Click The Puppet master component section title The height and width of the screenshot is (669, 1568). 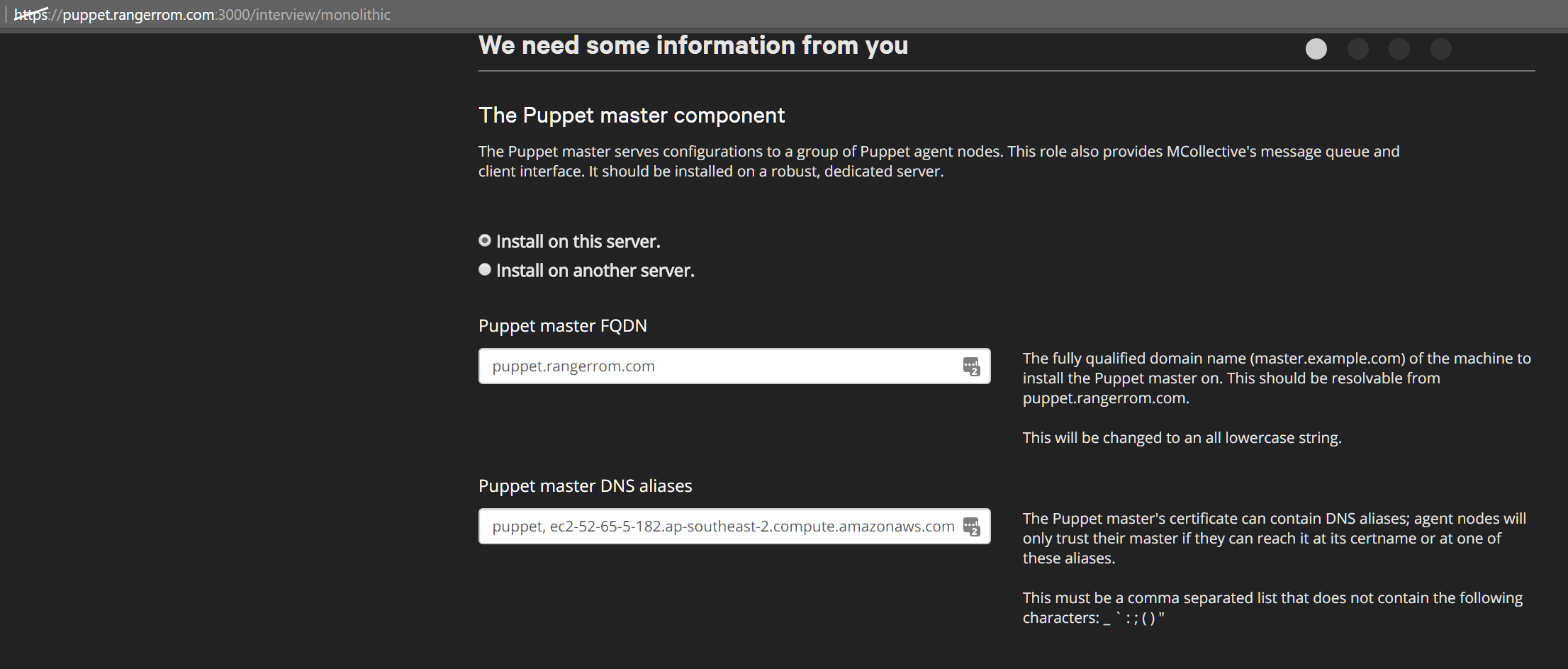632,115
